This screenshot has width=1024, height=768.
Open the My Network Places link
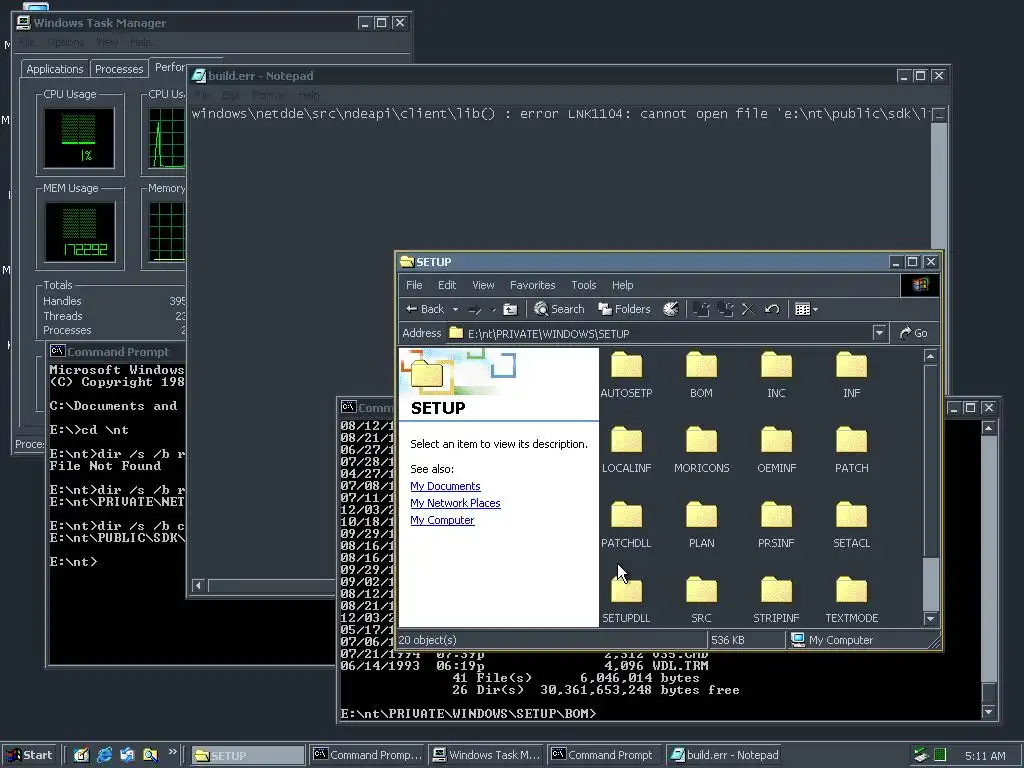click(x=455, y=504)
